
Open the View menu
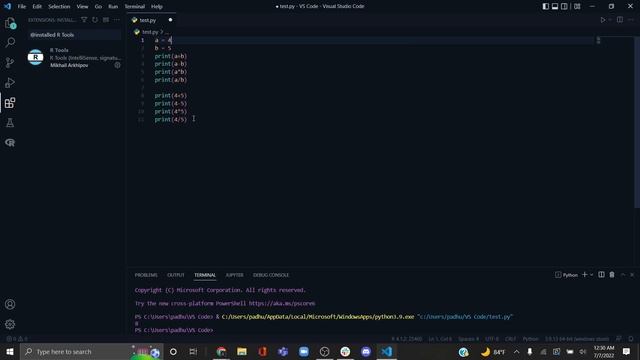(x=82, y=6)
